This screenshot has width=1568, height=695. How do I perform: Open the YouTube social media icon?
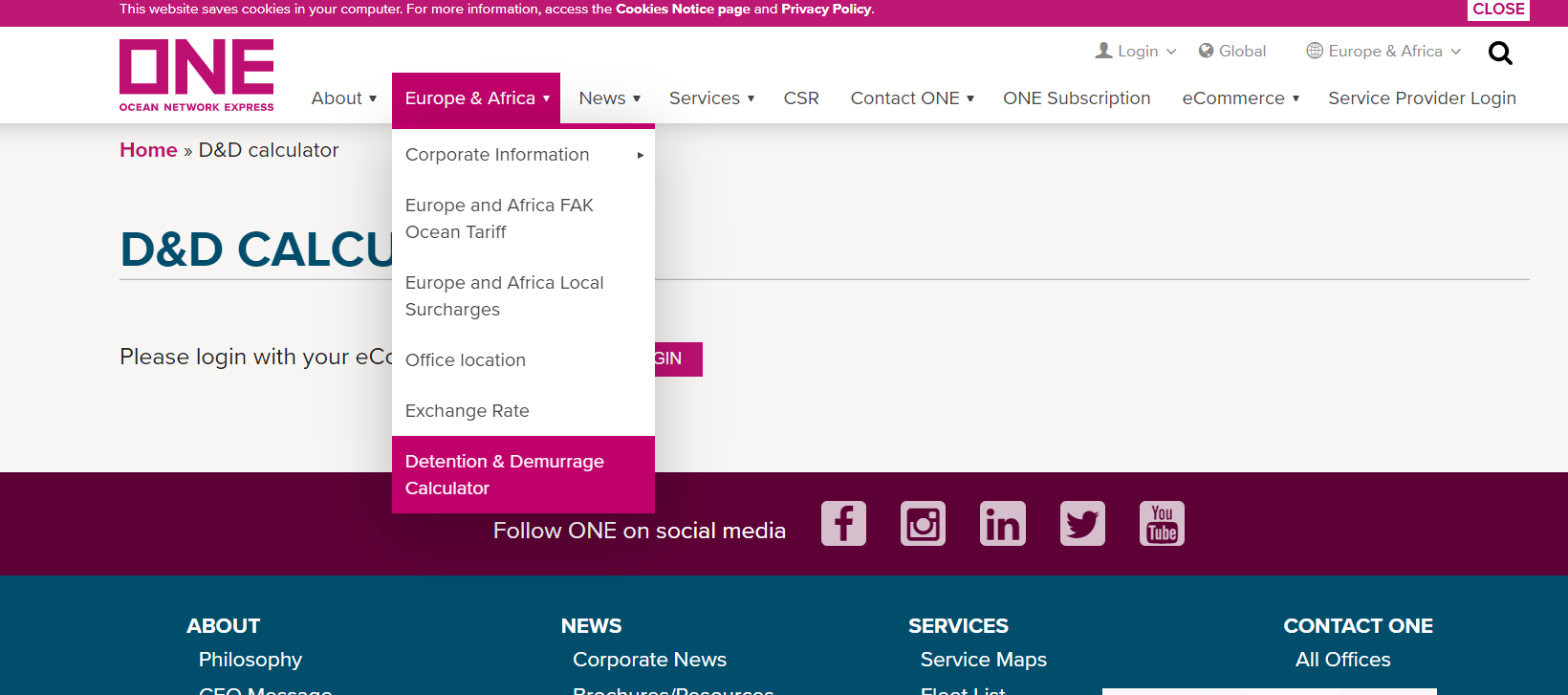1162,524
